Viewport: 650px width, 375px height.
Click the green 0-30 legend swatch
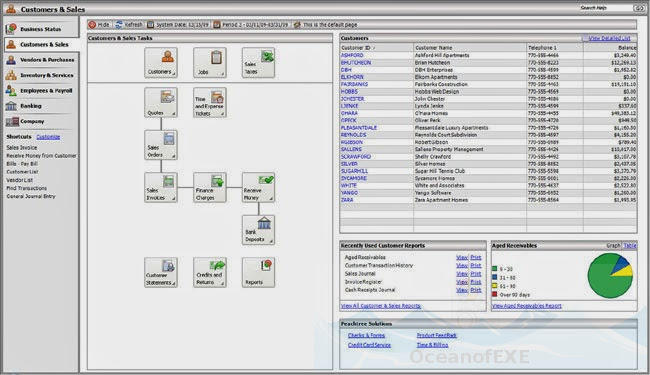coord(495,269)
